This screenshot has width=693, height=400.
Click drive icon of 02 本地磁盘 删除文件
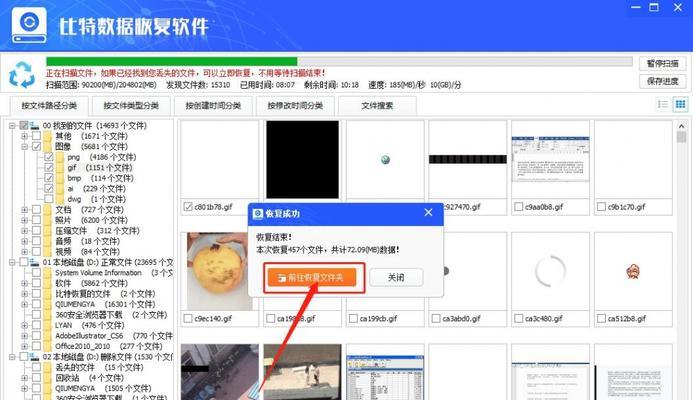[x=34, y=357]
